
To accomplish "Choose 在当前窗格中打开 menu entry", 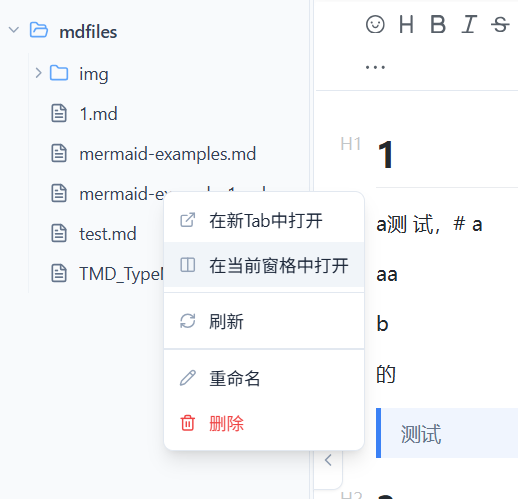I will [x=264, y=265].
